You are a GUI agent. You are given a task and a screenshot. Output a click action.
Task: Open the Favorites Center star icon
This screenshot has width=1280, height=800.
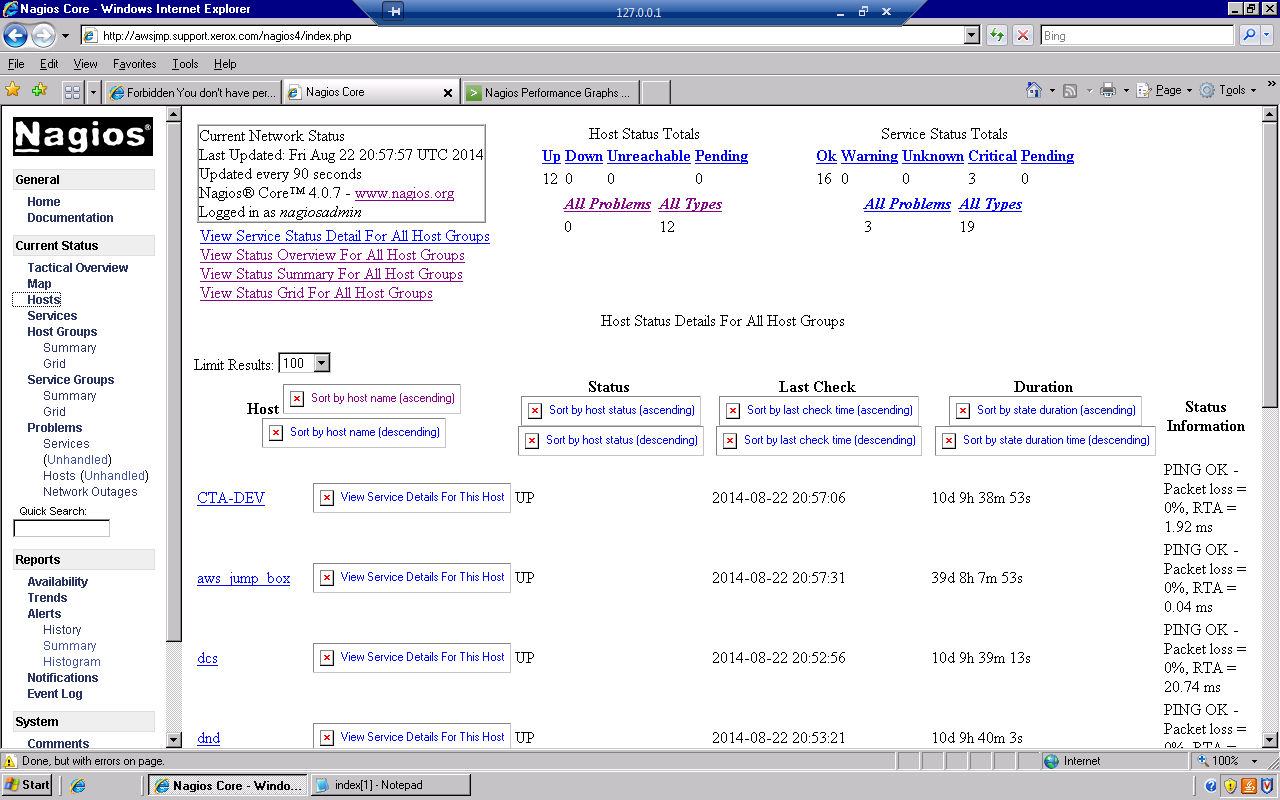click(x=13, y=91)
